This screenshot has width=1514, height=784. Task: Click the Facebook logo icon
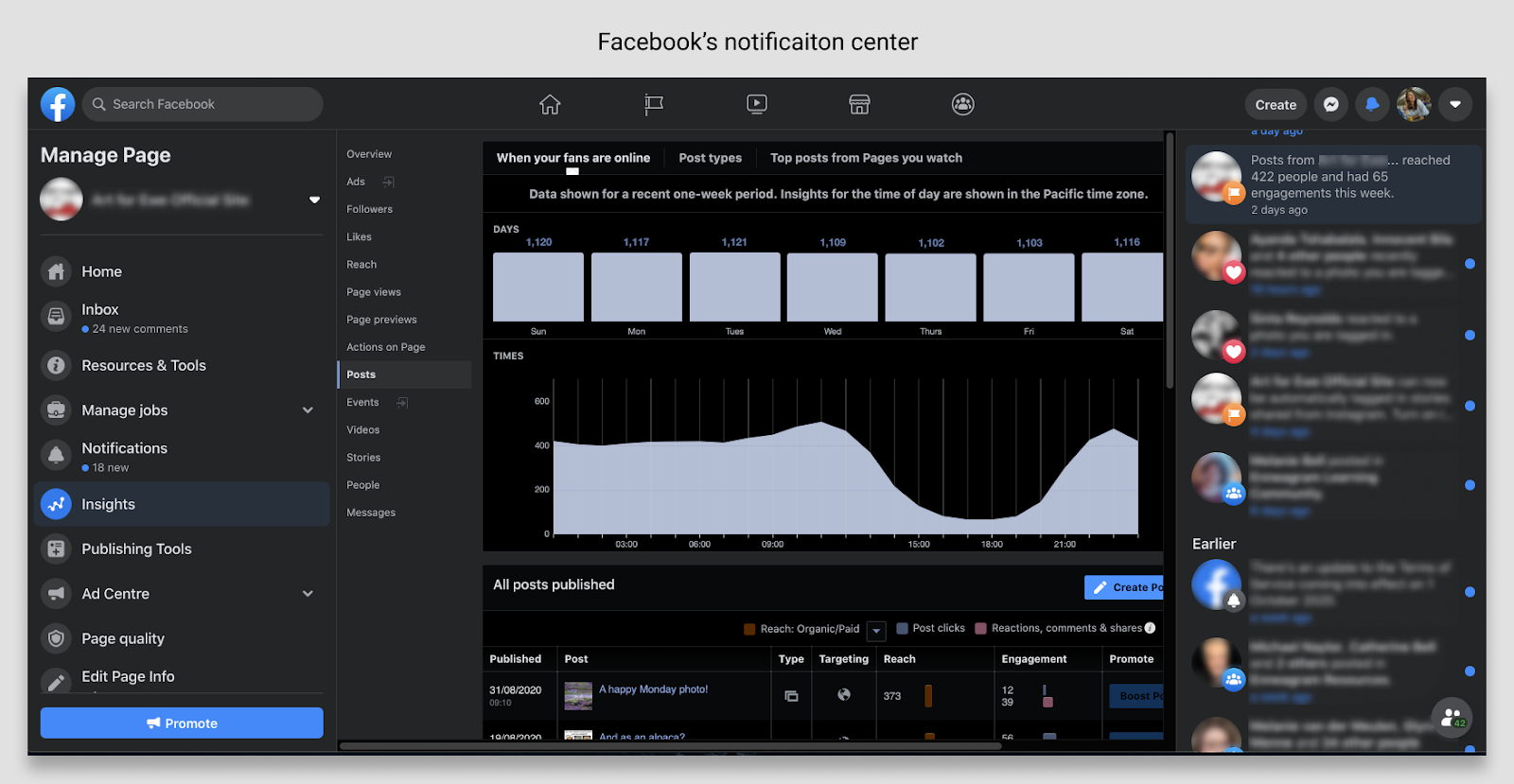click(x=58, y=104)
